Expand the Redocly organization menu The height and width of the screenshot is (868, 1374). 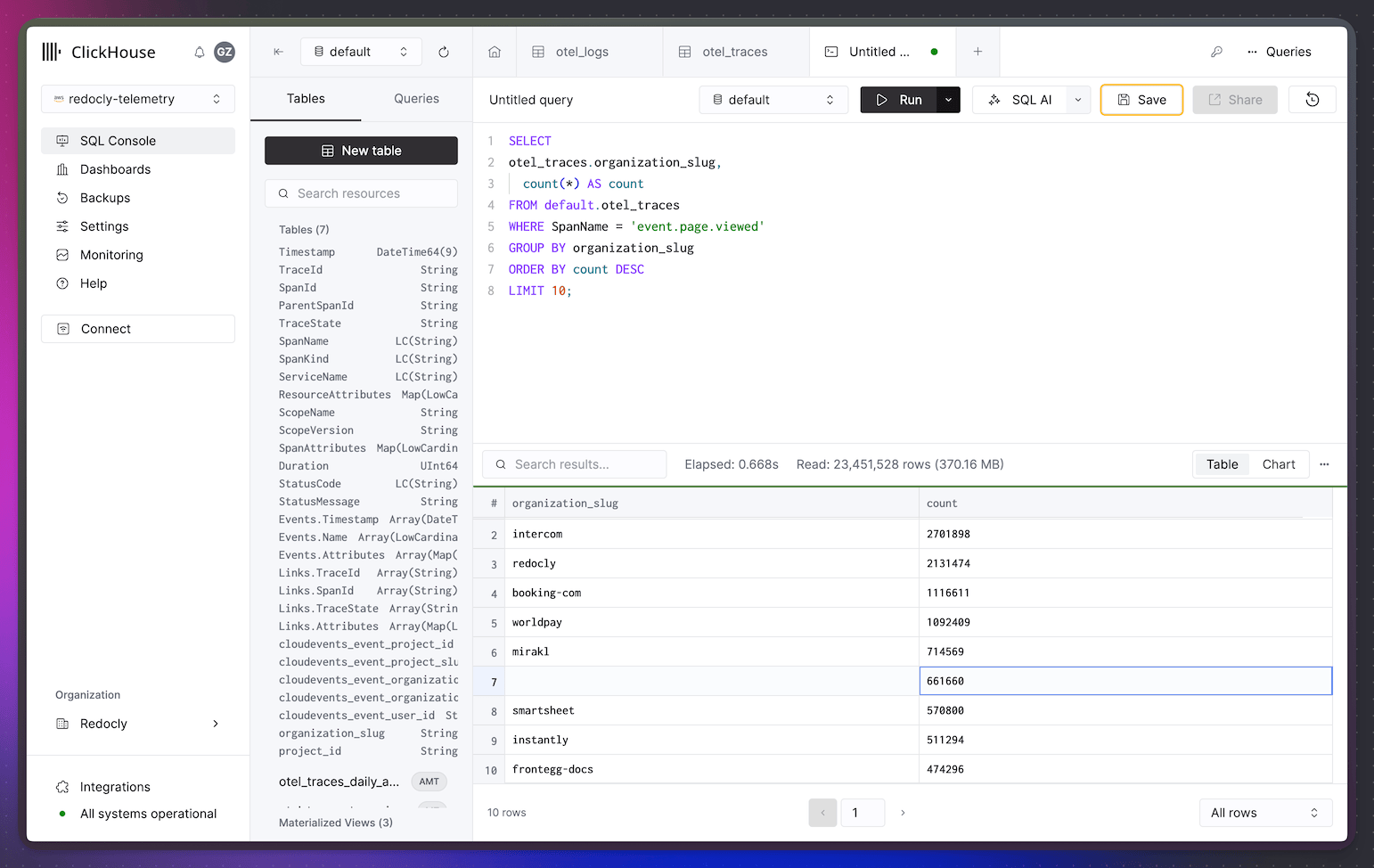point(138,724)
